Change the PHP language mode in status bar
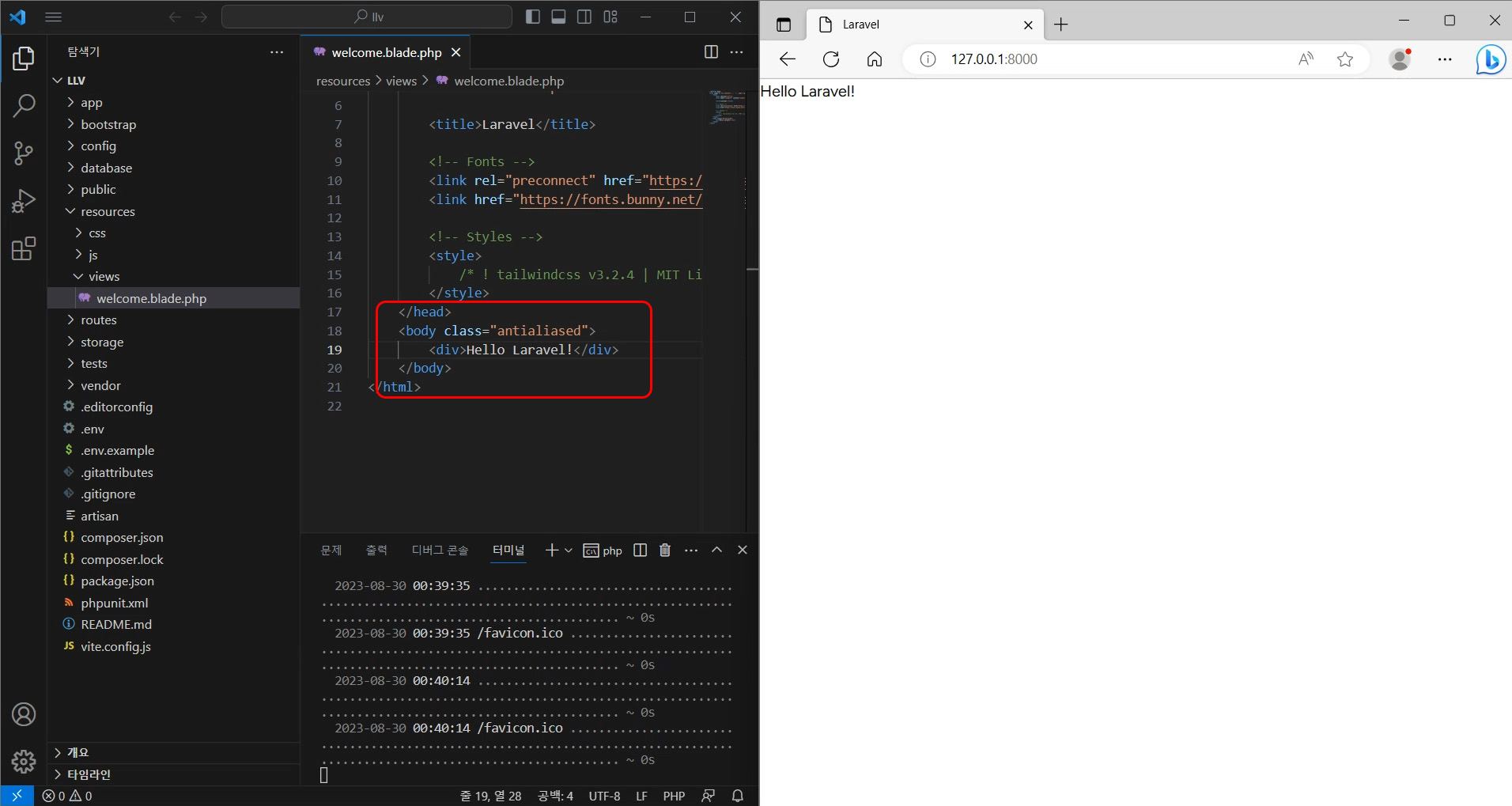 674,797
